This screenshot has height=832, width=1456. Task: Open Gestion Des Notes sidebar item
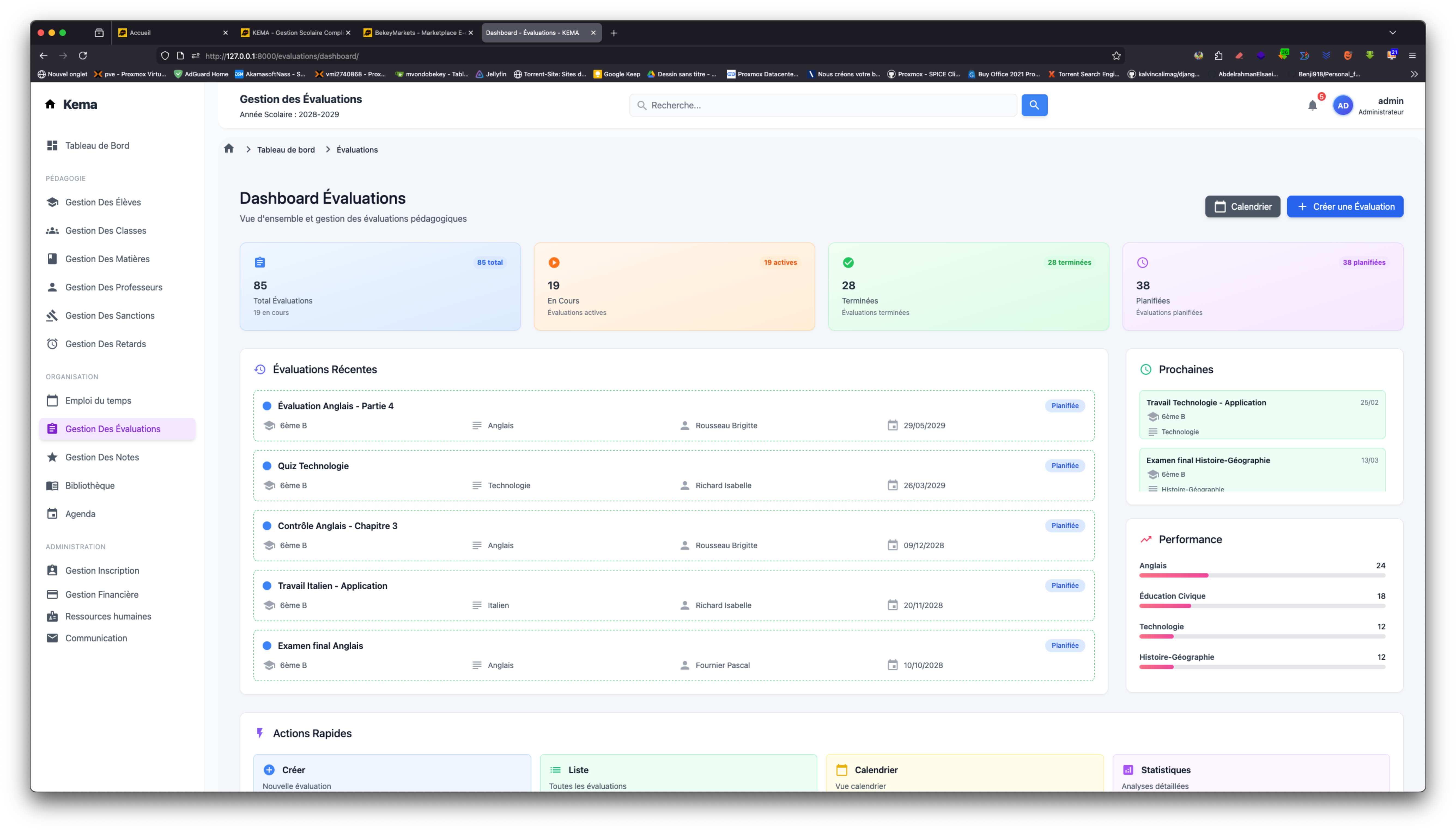coord(102,457)
